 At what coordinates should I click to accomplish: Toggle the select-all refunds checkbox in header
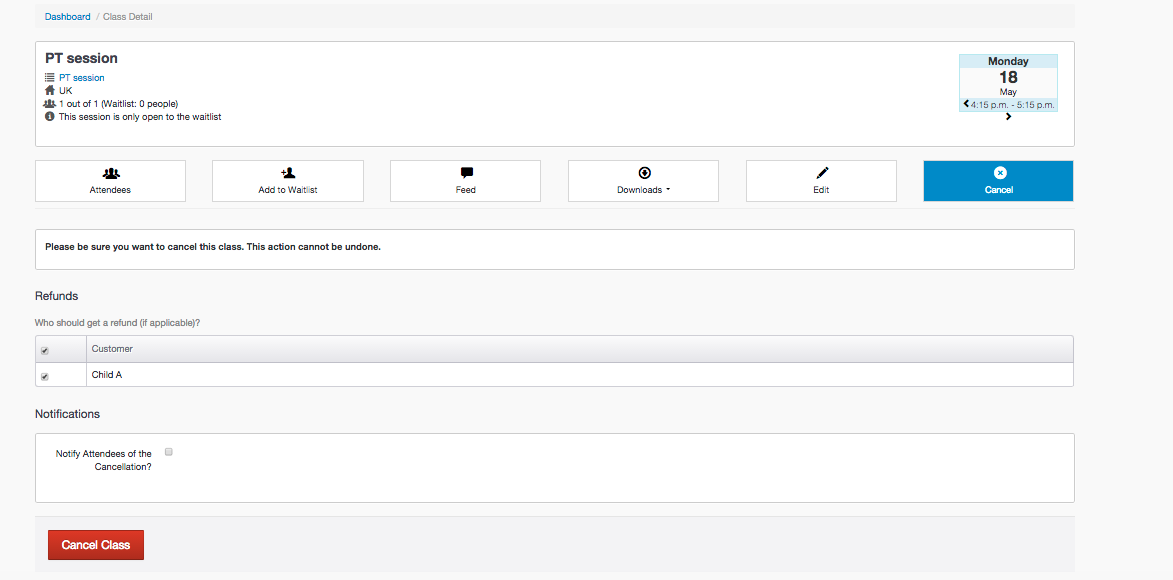44,350
